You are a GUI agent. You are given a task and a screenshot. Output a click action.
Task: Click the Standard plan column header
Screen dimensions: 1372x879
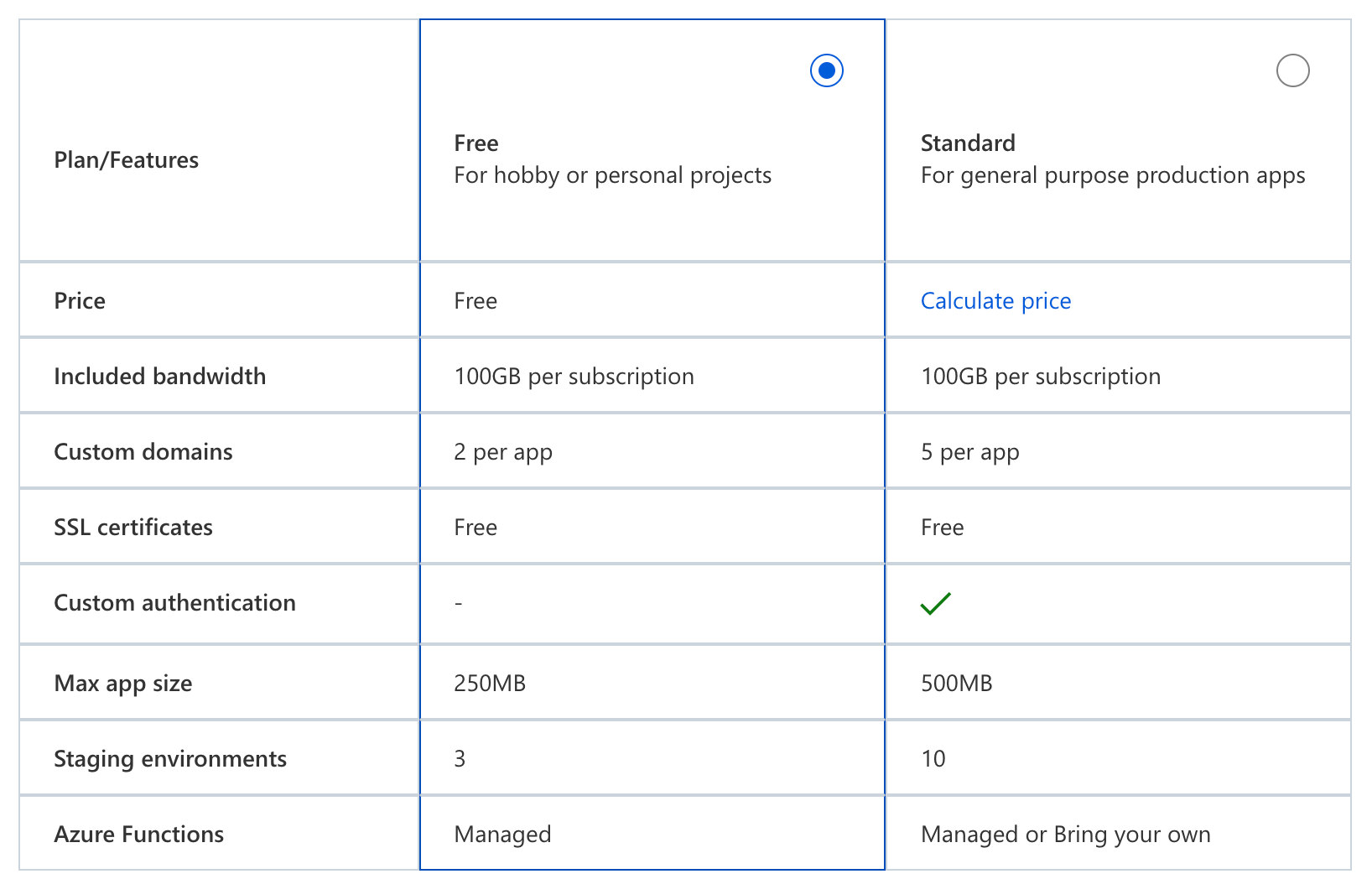point(968,143)
